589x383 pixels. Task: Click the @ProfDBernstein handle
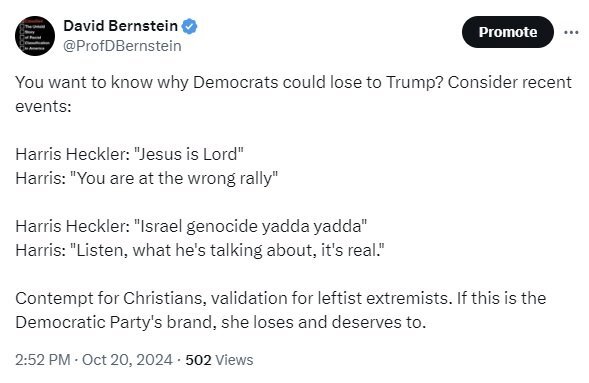pyautogui.click(x=122, y=46)
